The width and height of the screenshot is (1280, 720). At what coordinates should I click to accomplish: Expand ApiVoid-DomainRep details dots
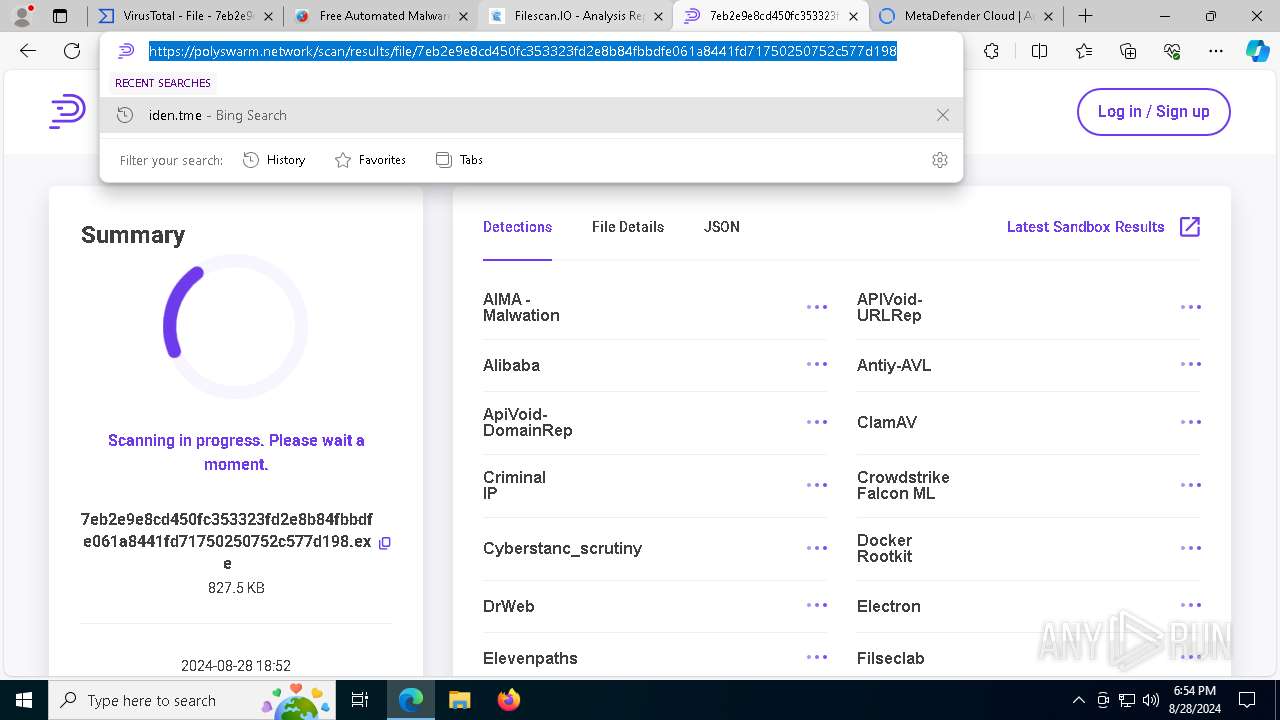pos(817,422)
